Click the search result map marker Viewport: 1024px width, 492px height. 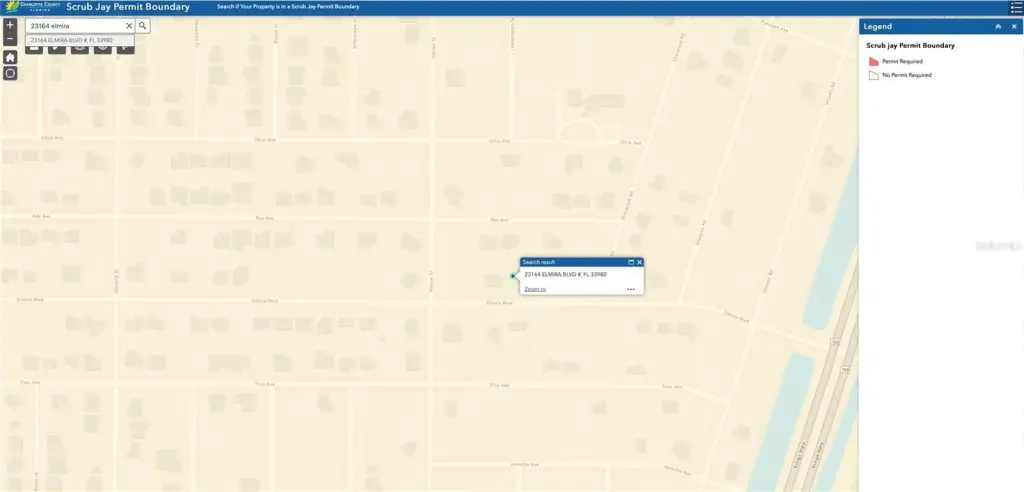pyautogui.click(x=512, y=275)
